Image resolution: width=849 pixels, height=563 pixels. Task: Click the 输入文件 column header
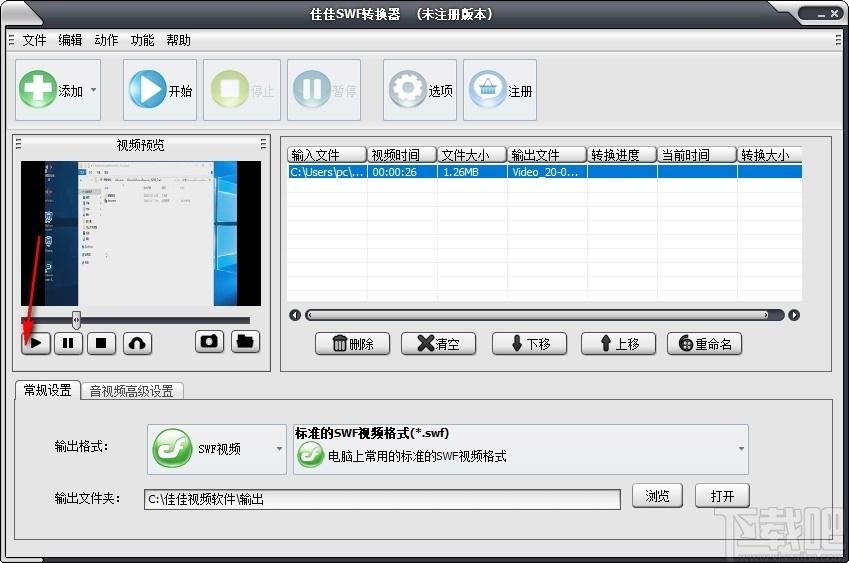[x=327, y=155]
